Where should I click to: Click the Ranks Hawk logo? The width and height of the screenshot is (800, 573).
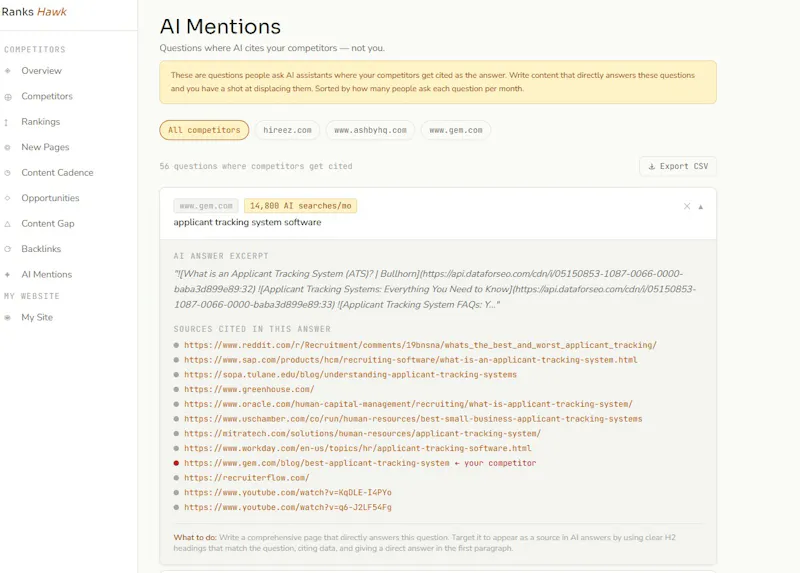point(34,12)
